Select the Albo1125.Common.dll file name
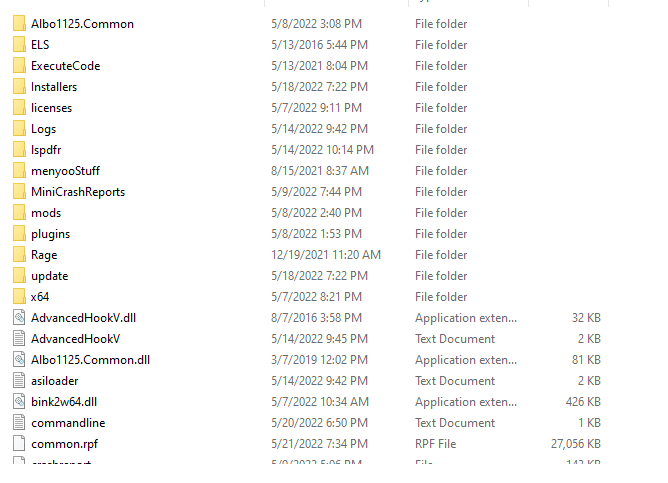This screenshot has width=668, height=483. coord(90,360)
